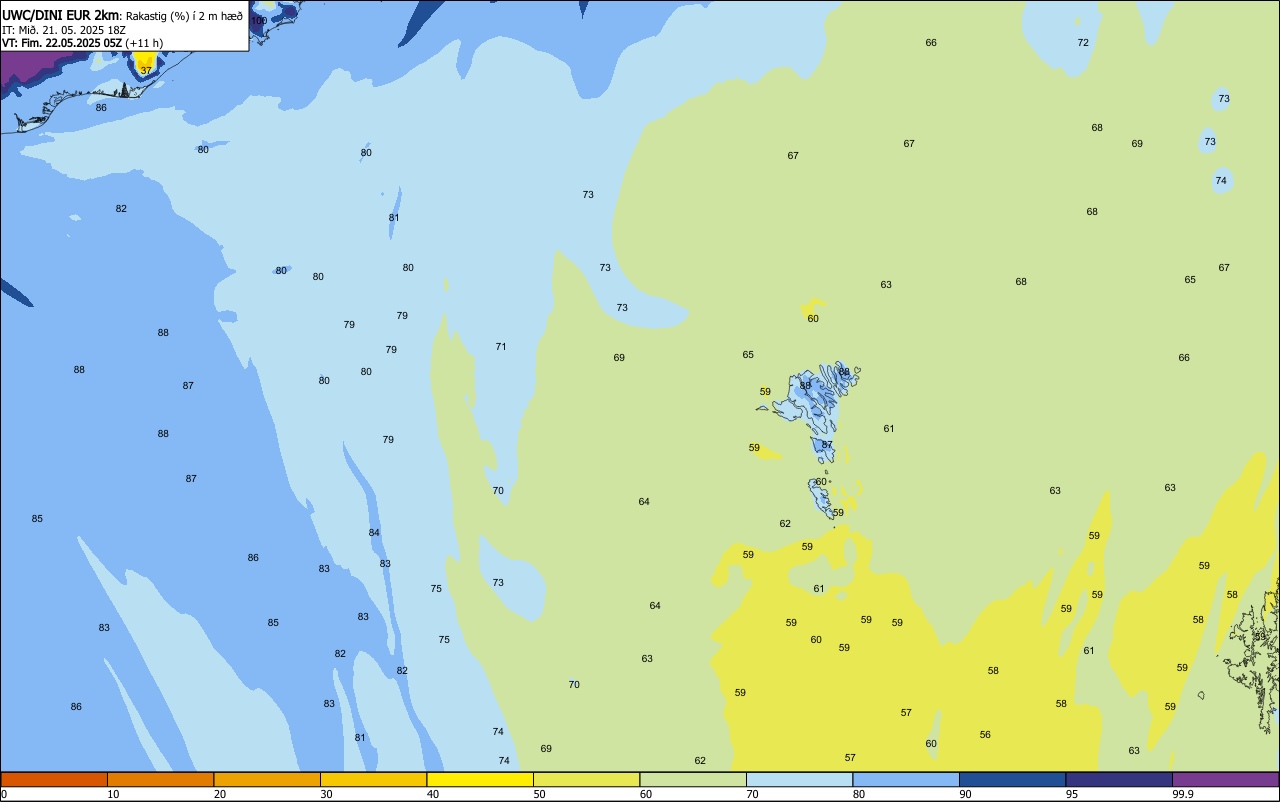The image size is (1280, 802).
Task: Select the 50–60 pale yellow legend swatch
Action: click(586, 779)
